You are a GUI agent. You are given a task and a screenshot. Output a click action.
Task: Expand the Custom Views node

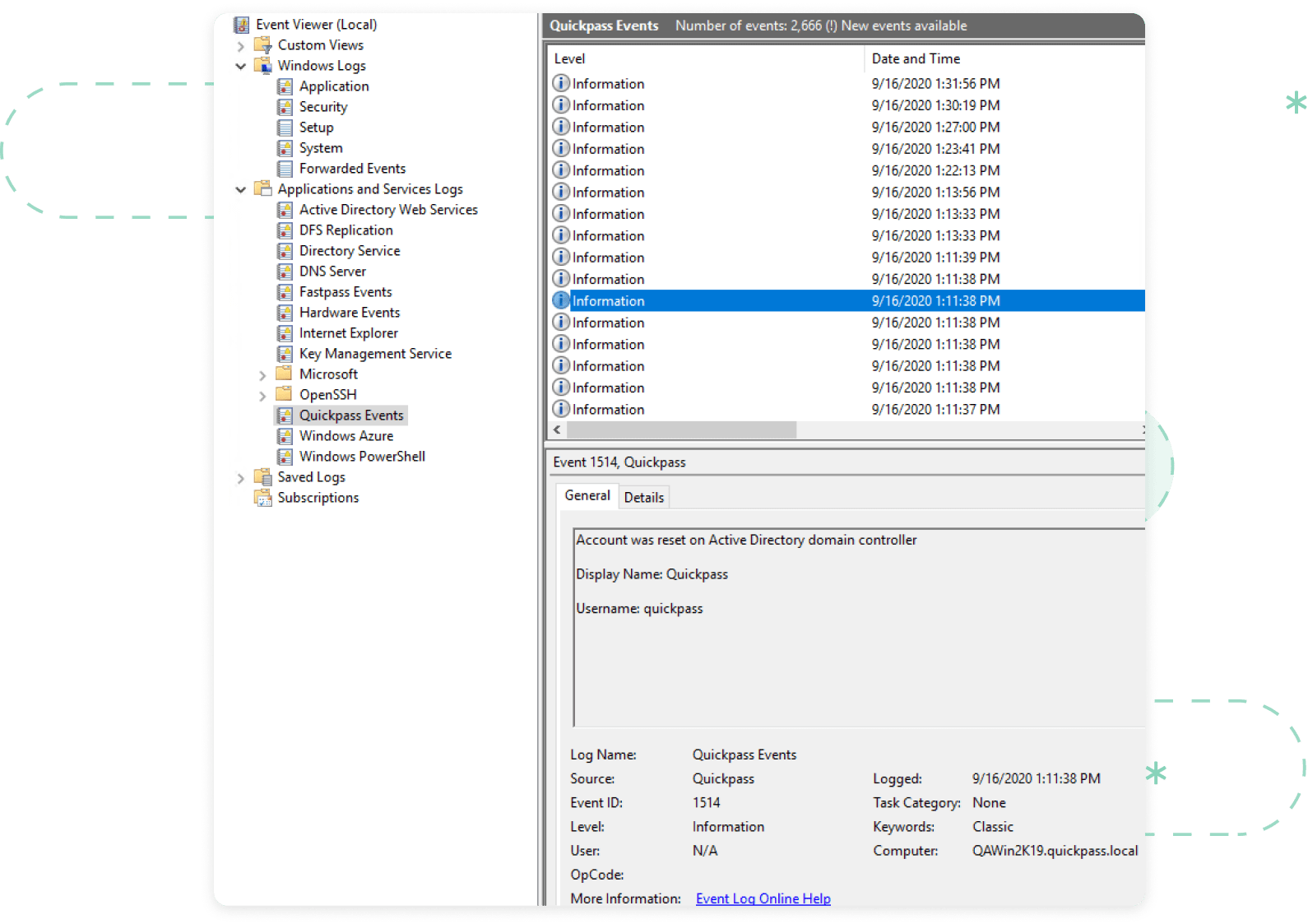click(240, 46)
